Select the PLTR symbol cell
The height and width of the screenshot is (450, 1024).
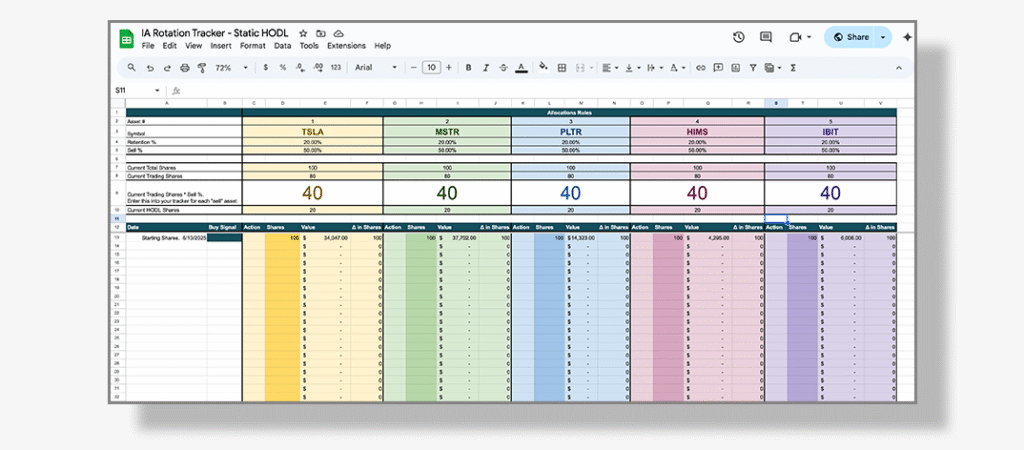click(x=570, y=132)
